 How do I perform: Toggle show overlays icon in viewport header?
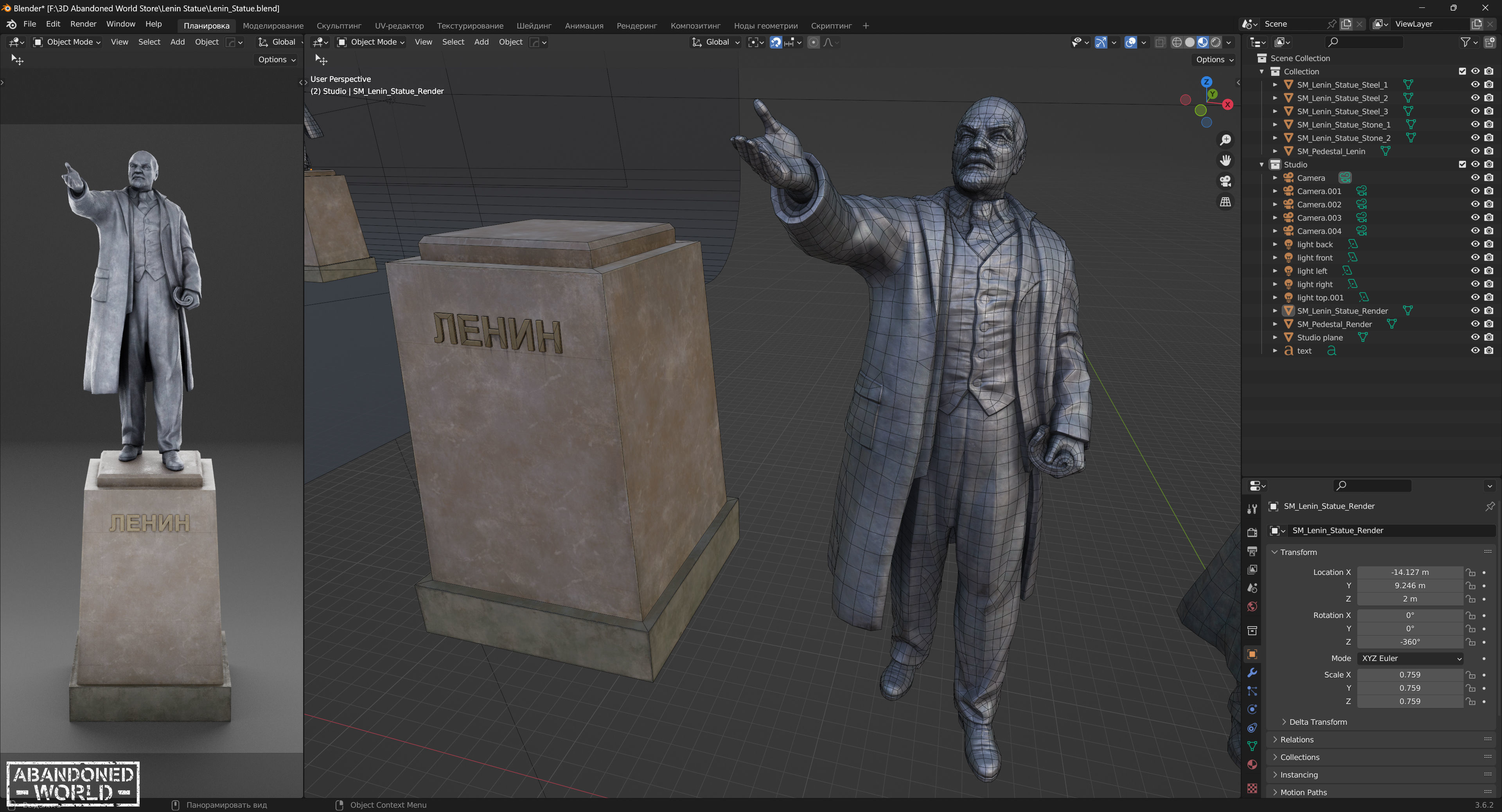point(1130,42)
